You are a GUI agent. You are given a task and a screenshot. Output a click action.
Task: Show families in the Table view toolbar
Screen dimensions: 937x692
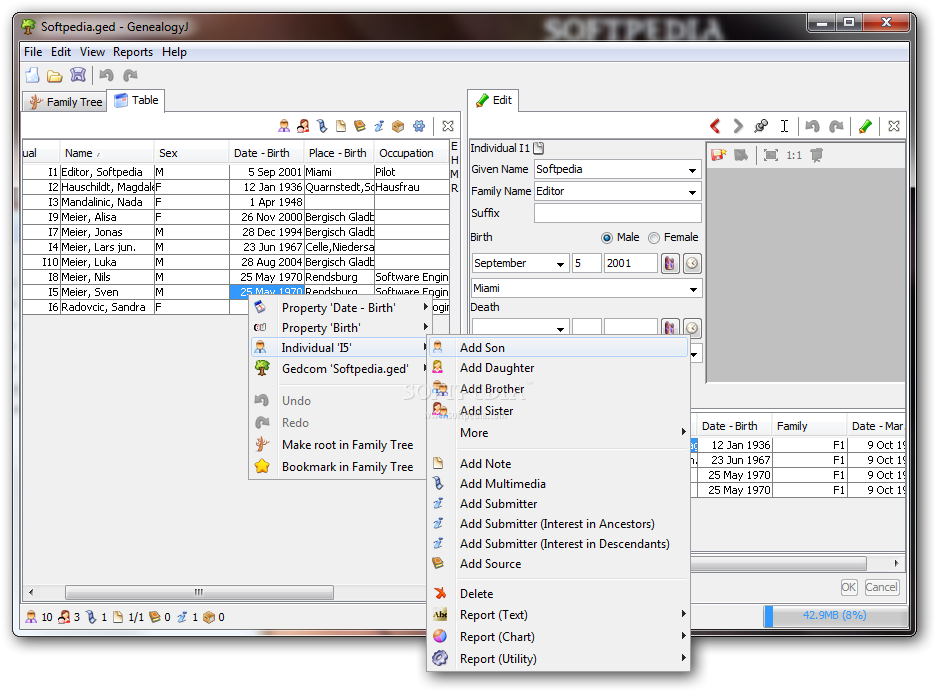point(303,126)
